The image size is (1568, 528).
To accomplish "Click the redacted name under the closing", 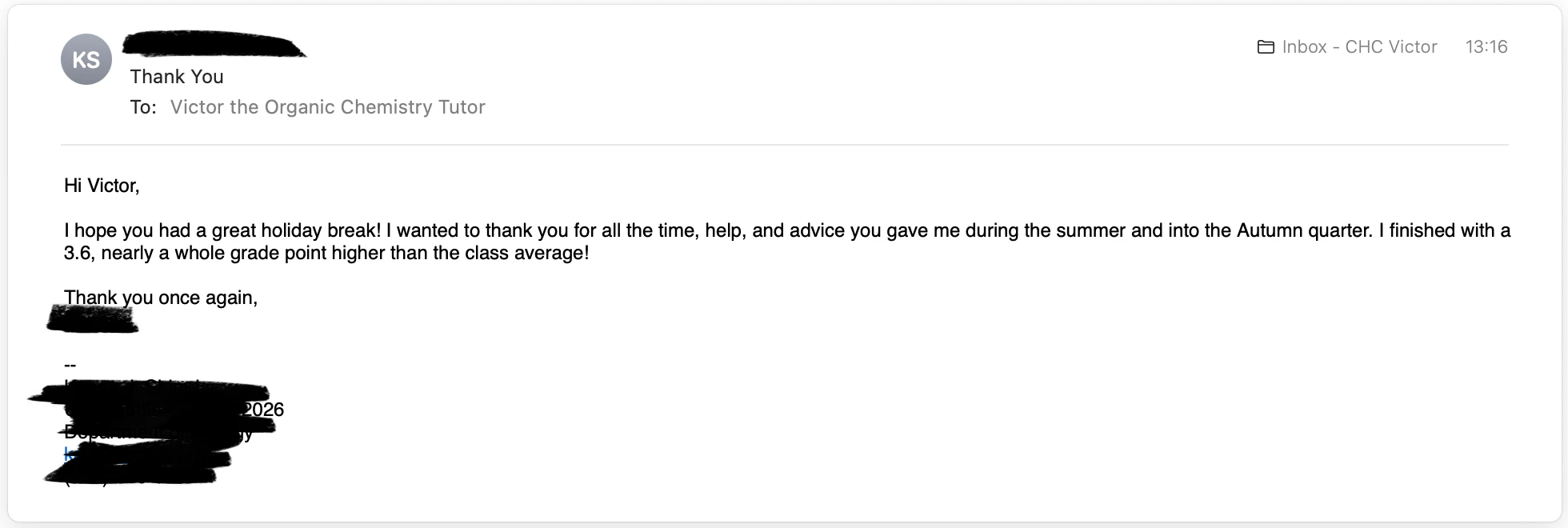I will [x=92, y=319].
